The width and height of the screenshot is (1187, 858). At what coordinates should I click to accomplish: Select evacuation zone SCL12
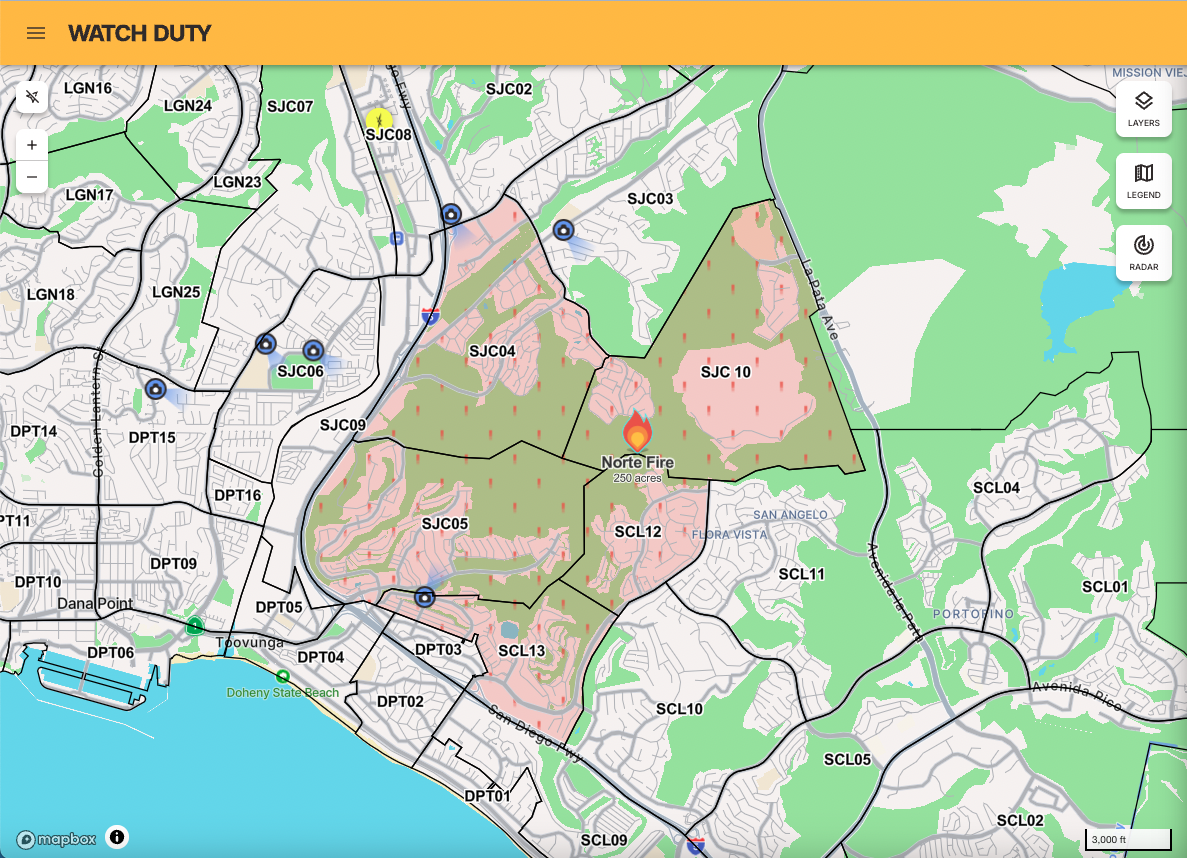(x=637, y=532)
